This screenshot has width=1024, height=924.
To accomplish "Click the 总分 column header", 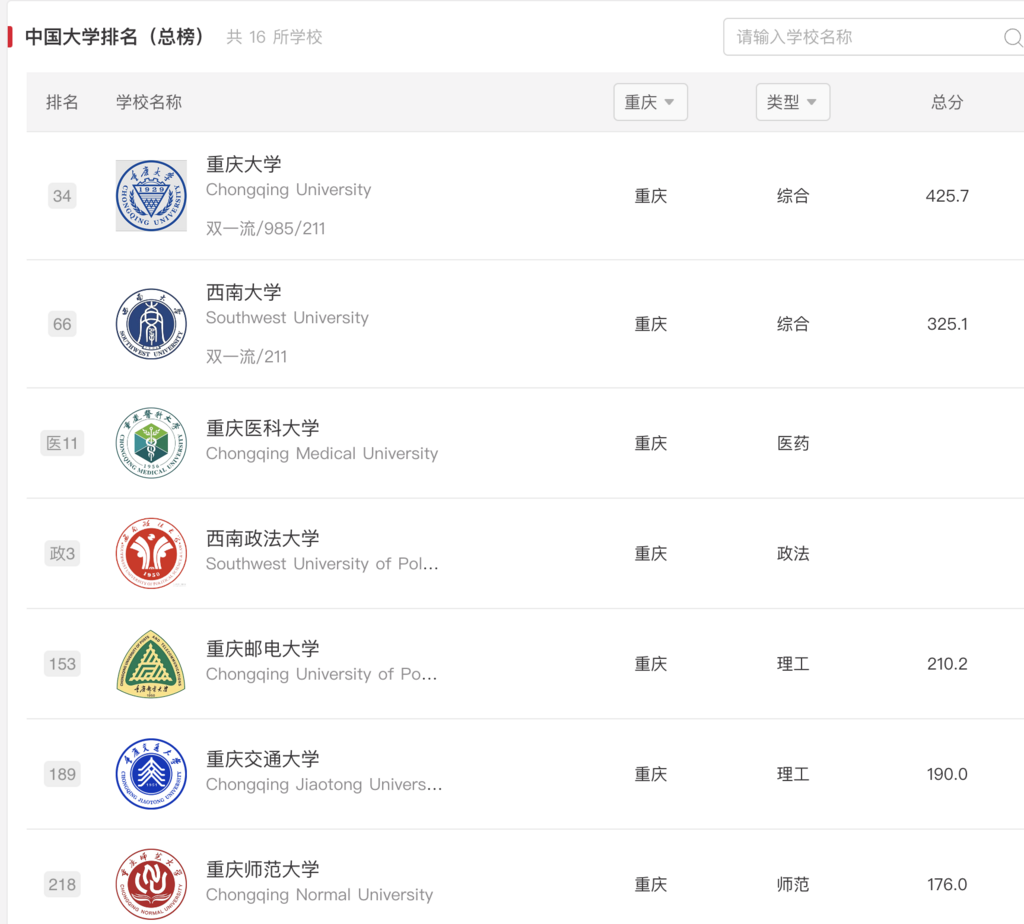I will (x=947, y=102).
